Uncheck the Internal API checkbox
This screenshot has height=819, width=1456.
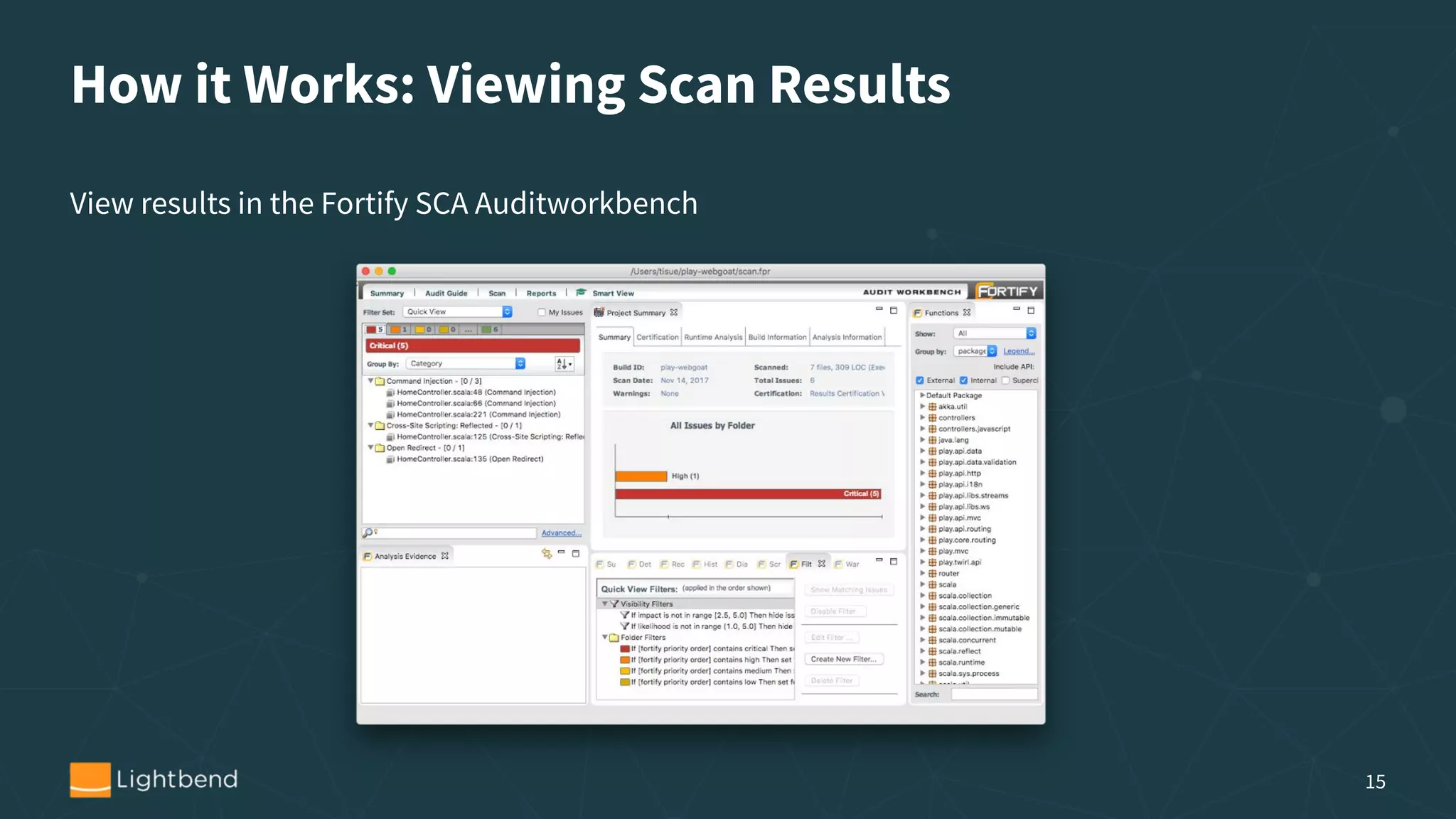tap(964, 380)
